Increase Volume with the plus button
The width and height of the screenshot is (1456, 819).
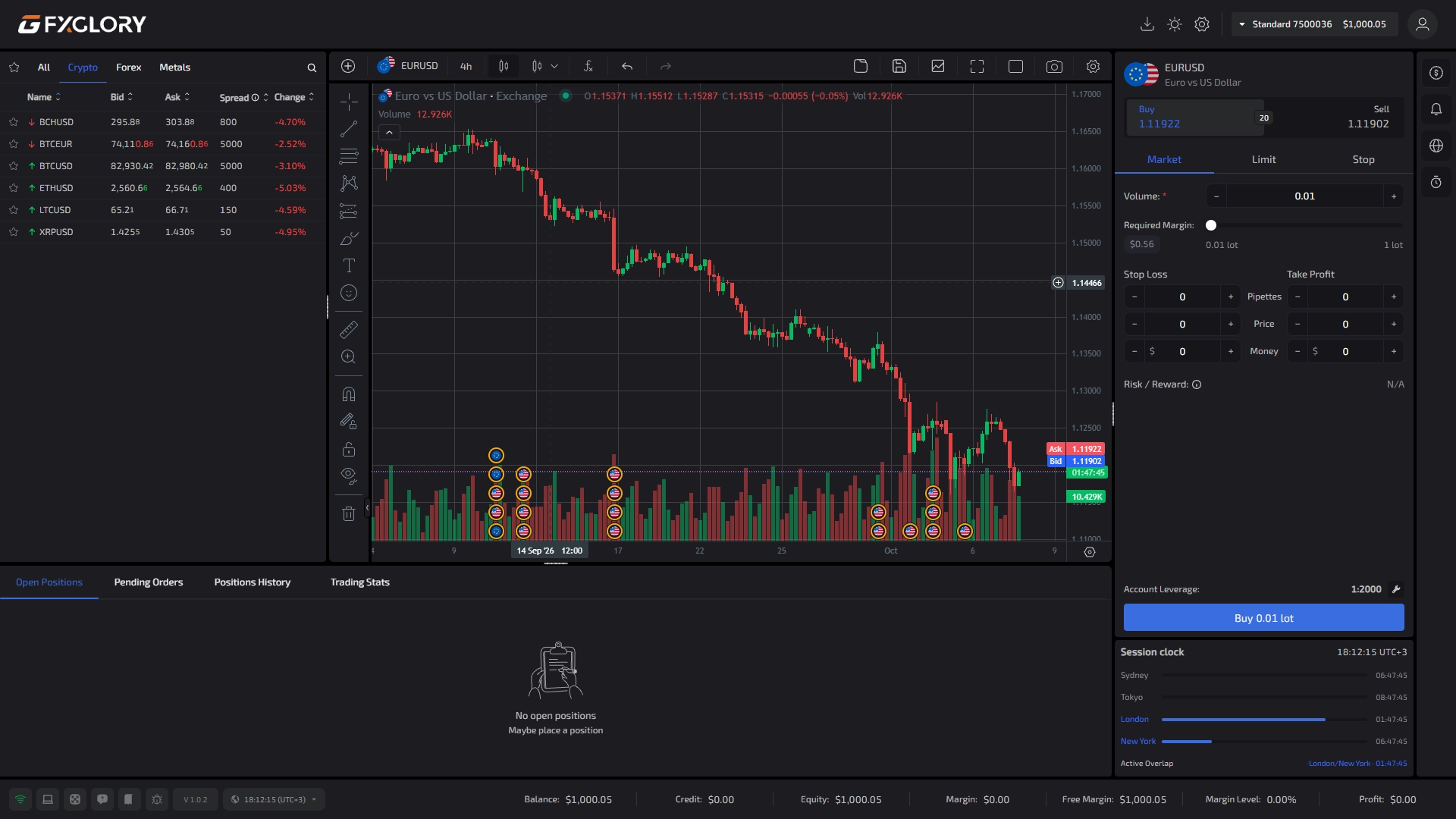pos(1394,196)
